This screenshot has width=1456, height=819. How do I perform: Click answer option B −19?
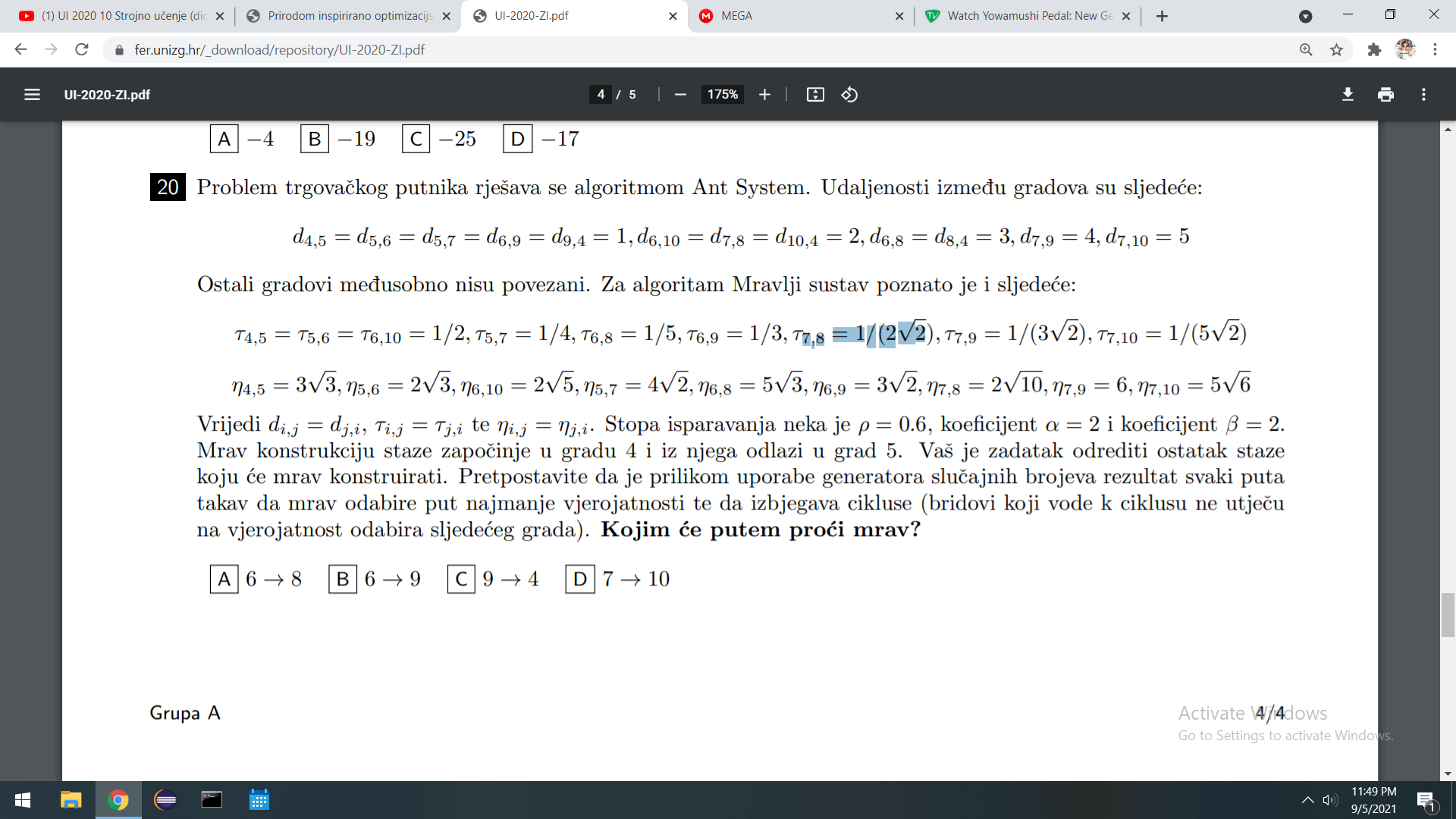tap(338, 139)
